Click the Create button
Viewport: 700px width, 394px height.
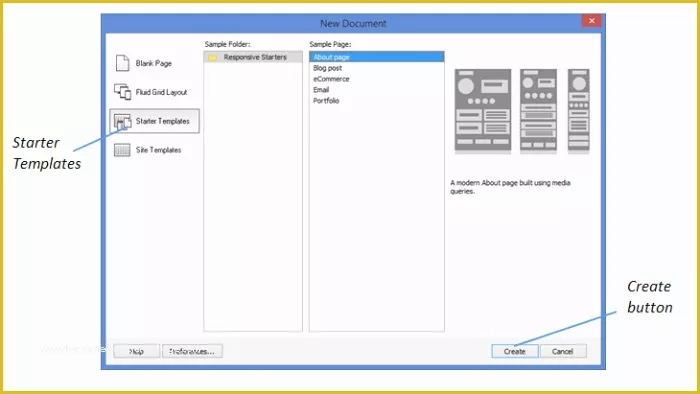pos(515,351)
